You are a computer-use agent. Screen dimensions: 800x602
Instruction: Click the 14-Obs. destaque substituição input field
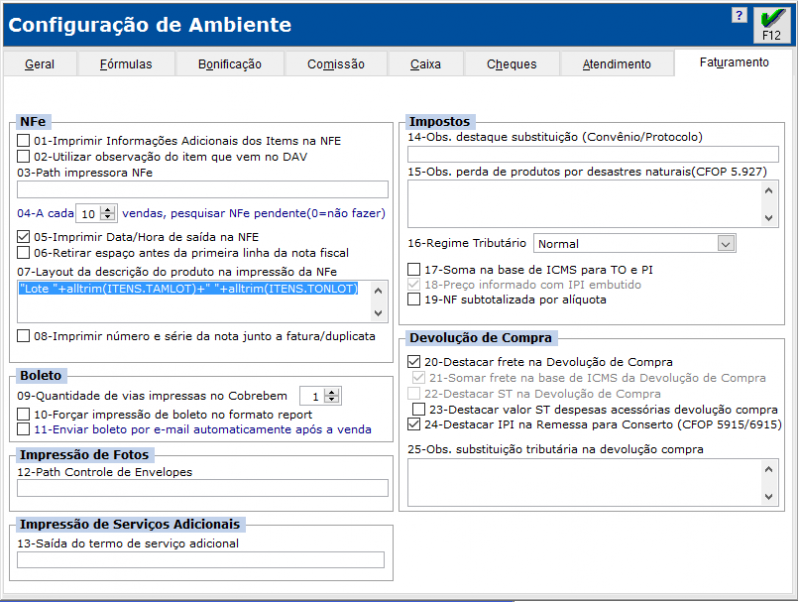tap(592, 154)
